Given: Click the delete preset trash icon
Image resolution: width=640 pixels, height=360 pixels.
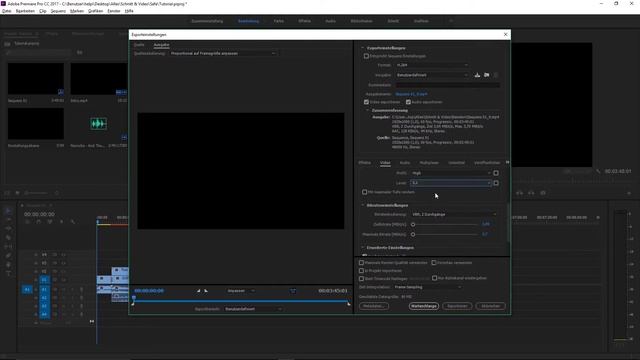Looking at the screenshot, I should pos(496,75).
